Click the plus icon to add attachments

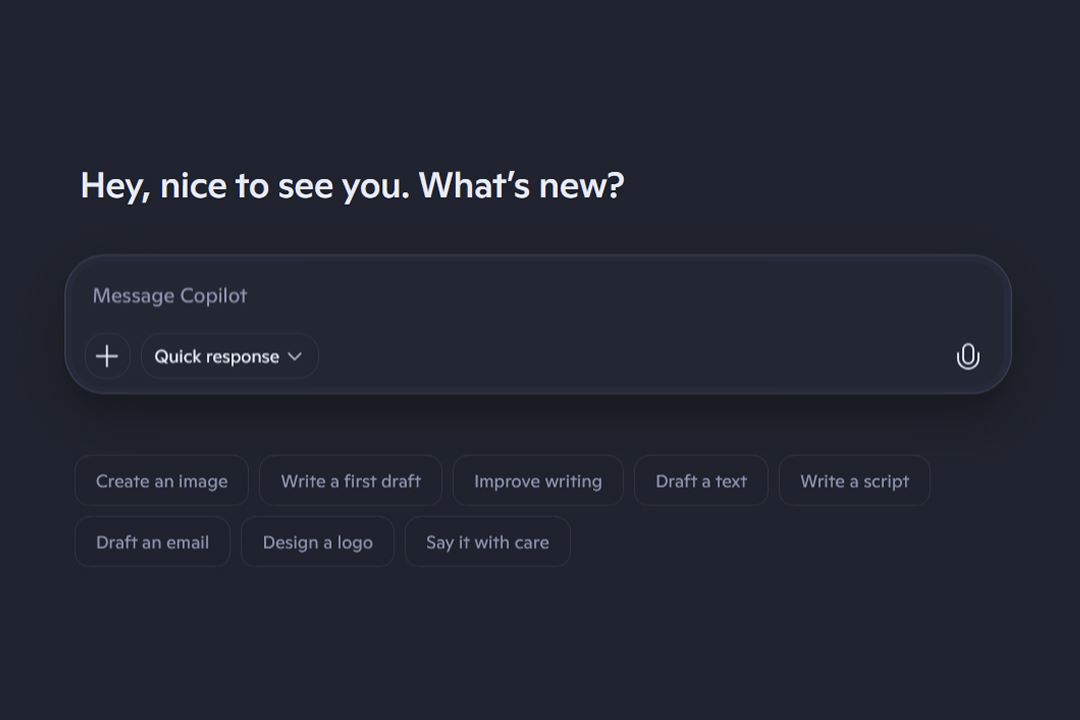click(x=107, y=356)
